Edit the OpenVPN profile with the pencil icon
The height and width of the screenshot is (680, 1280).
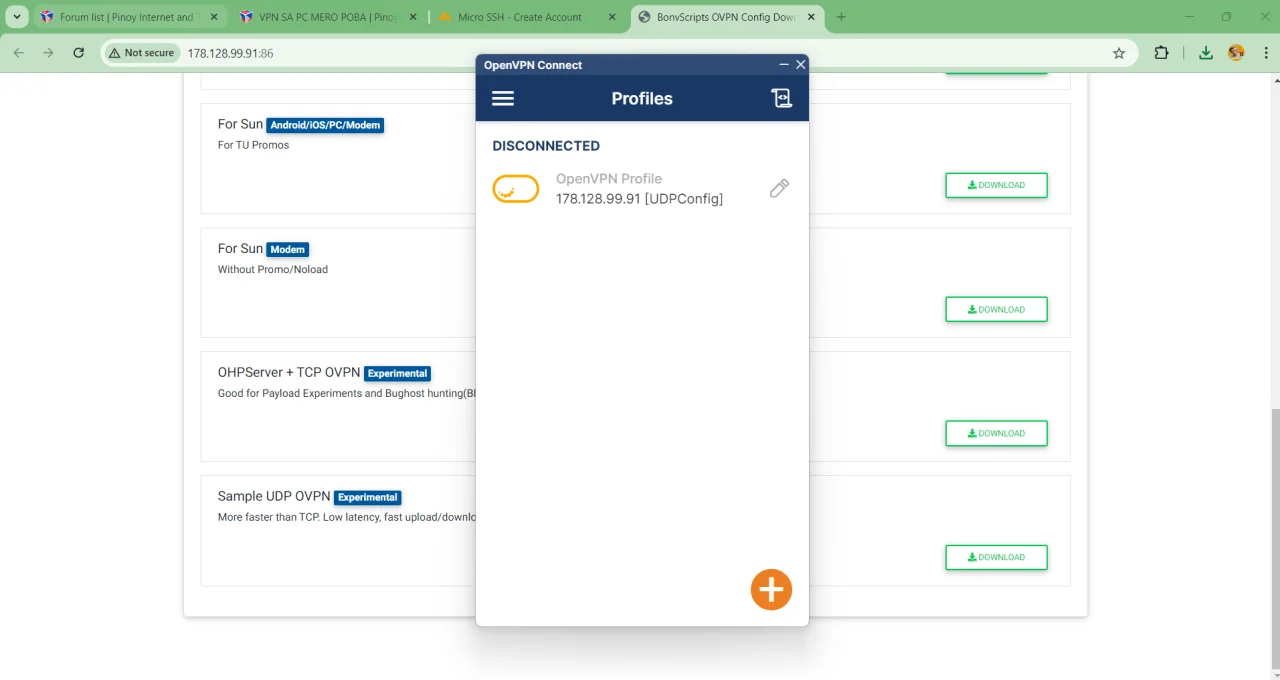pyautogui.click(x=779, y=188)
